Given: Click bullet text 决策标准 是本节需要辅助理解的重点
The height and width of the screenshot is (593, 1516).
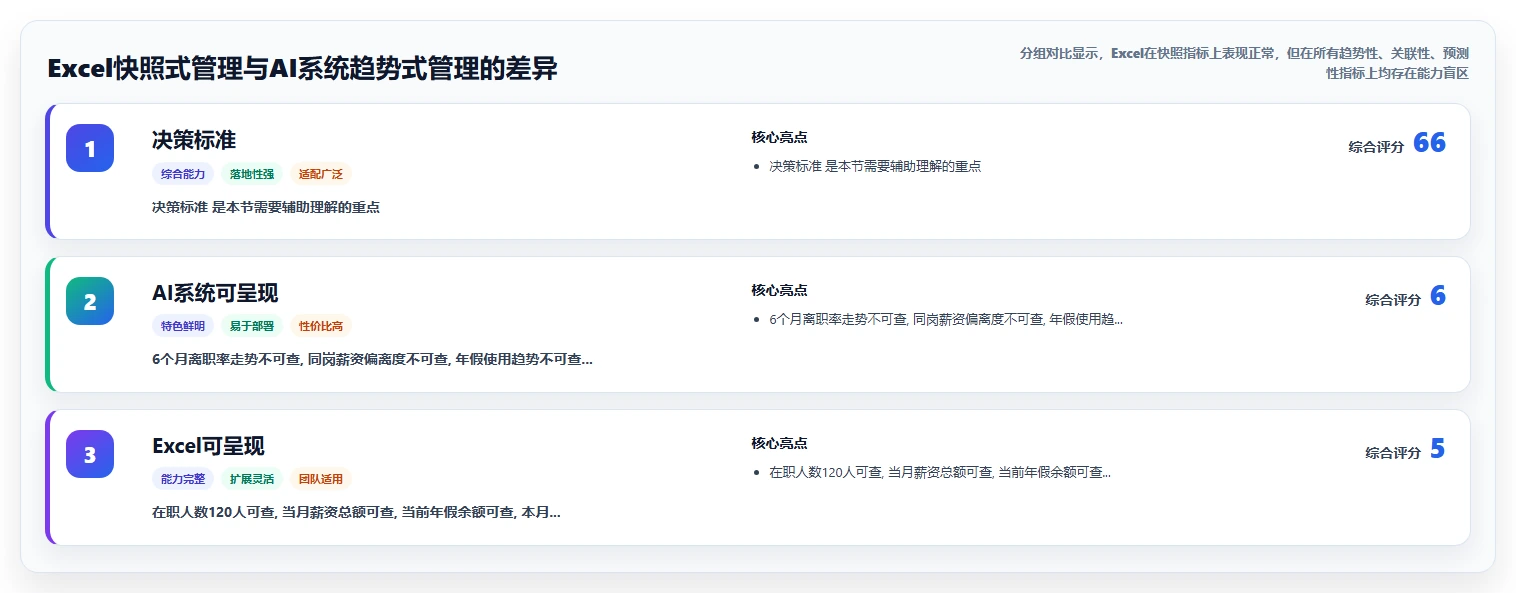Looking at the screenshot, I should coord(875,166).
